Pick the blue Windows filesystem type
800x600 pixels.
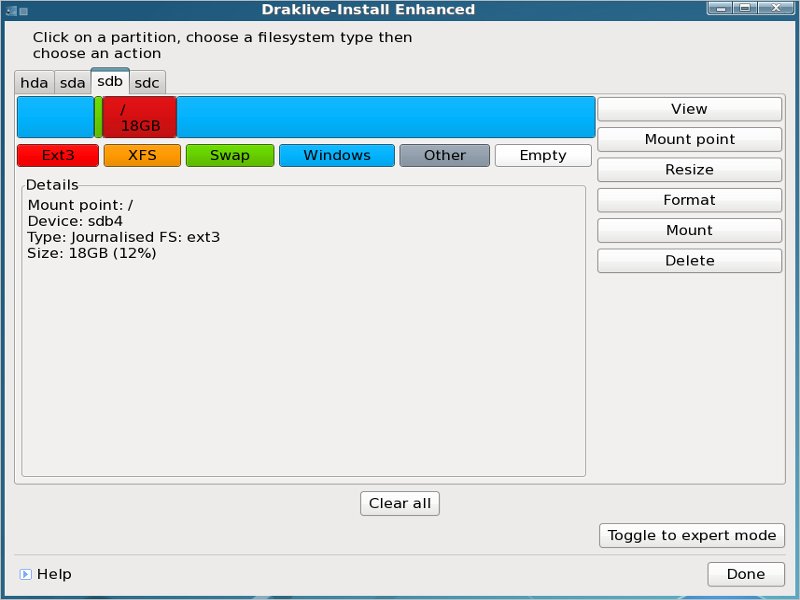point(336,155)
